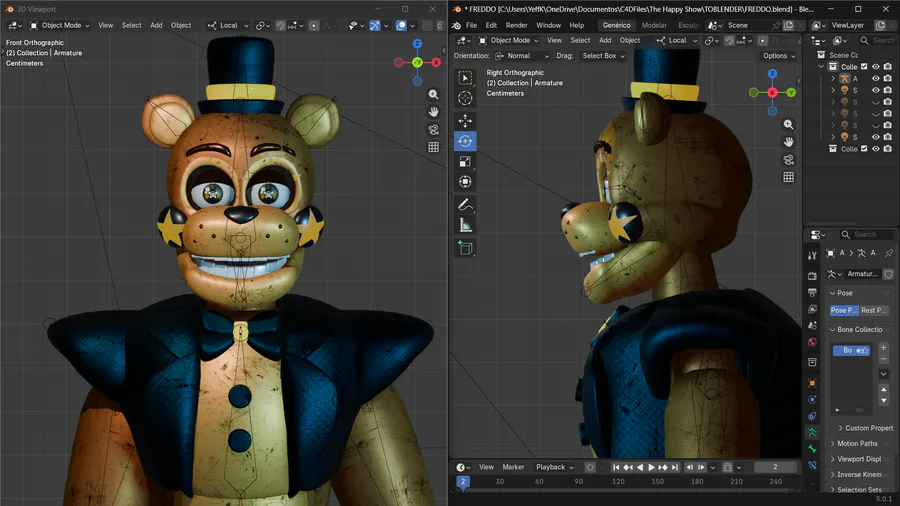This screenshot has height=506, width=900.
Task: Open Drag Select Box dropdown
Action: (x=603, y=56)
